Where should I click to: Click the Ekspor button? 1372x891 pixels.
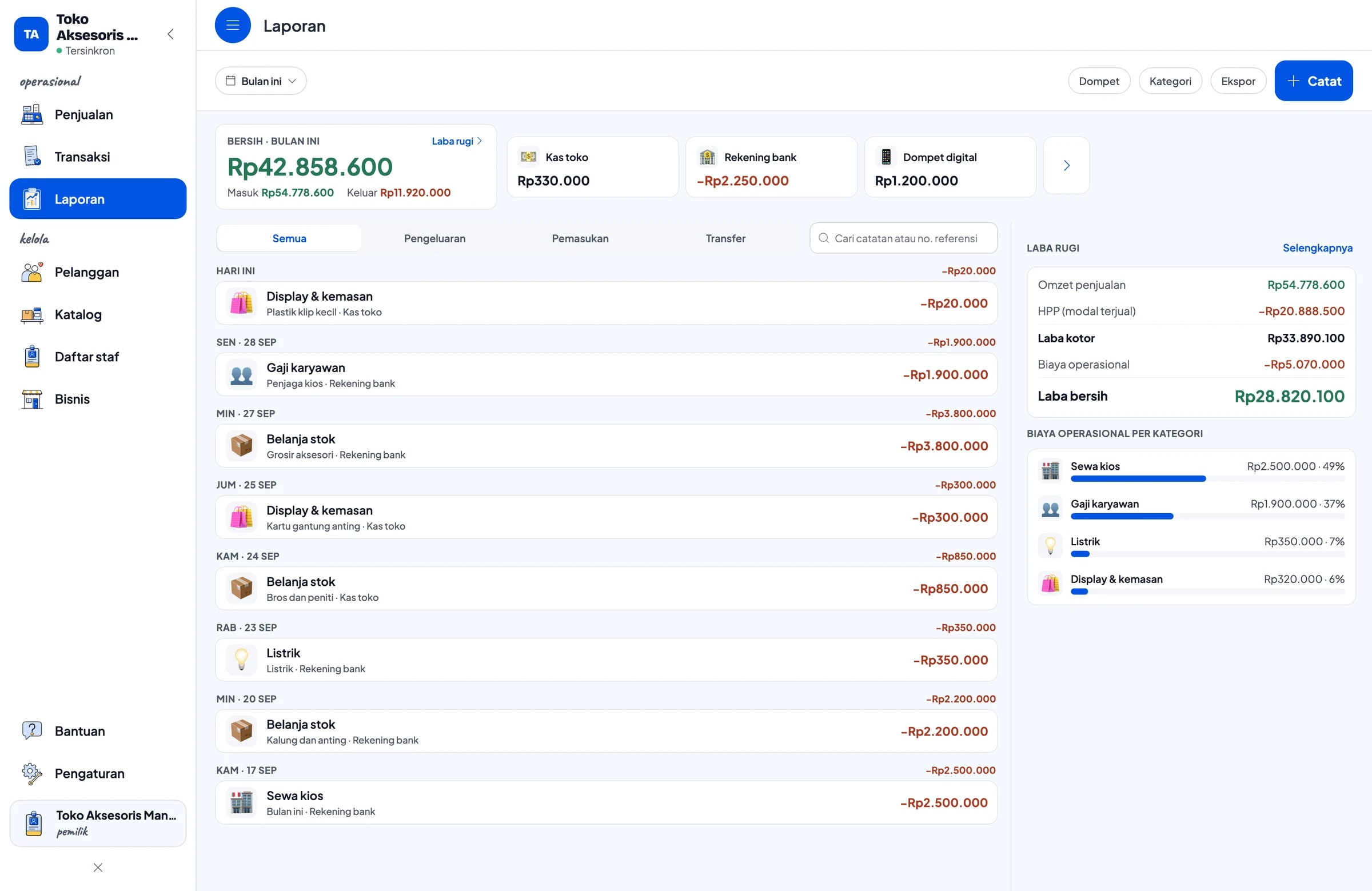[x=1238, y=81]
